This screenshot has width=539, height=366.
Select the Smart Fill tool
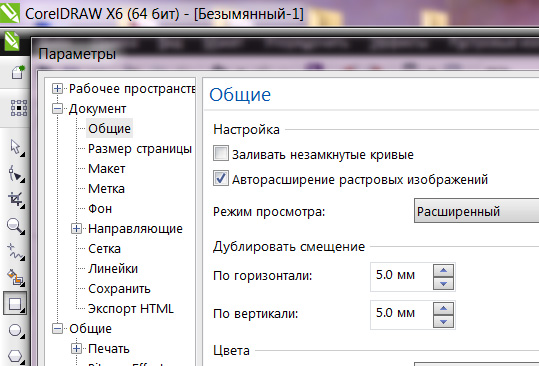[x=15, y=278]
